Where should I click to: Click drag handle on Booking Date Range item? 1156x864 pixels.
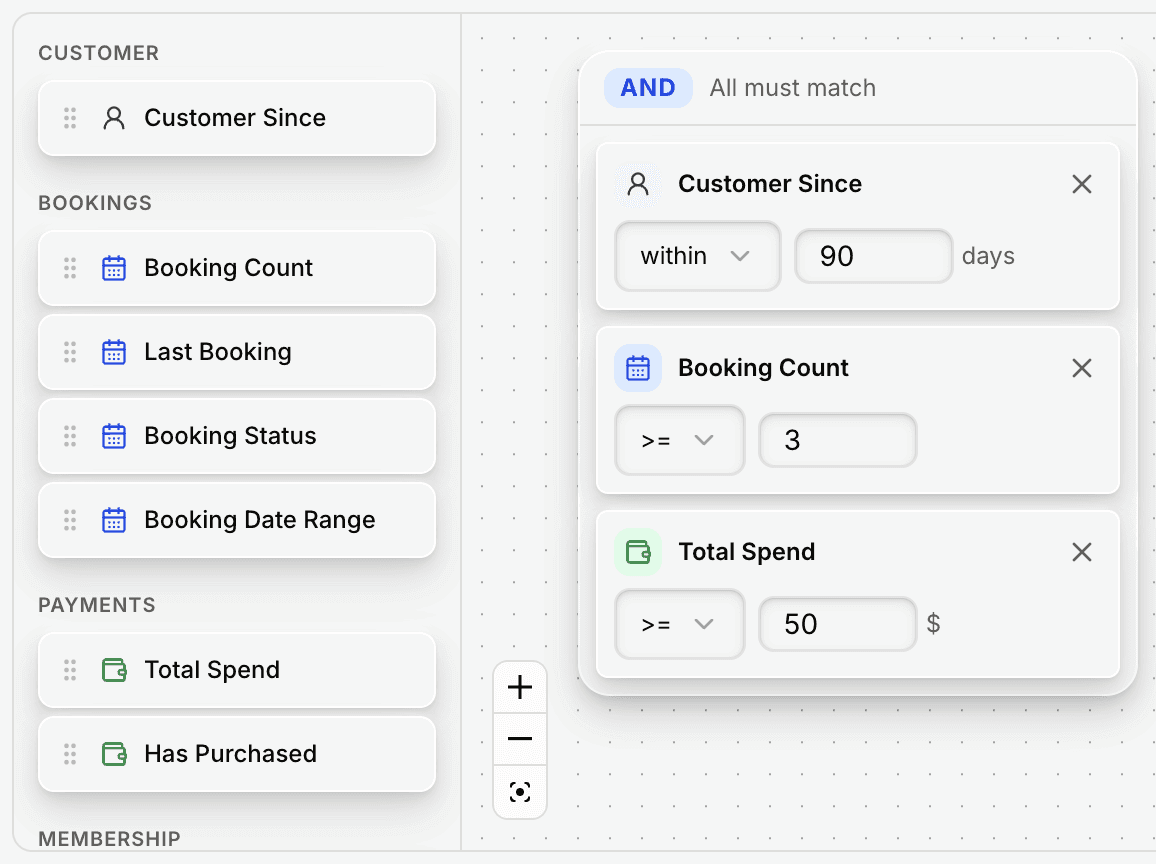click(70, 520)
